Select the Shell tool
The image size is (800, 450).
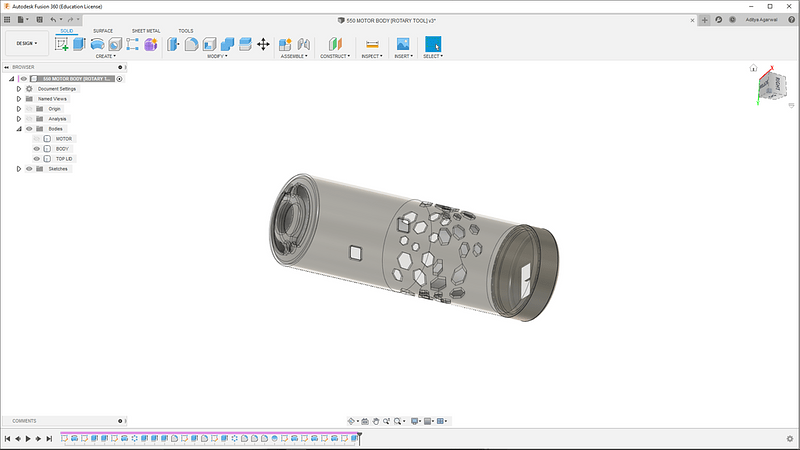click(x=209, y=44)
